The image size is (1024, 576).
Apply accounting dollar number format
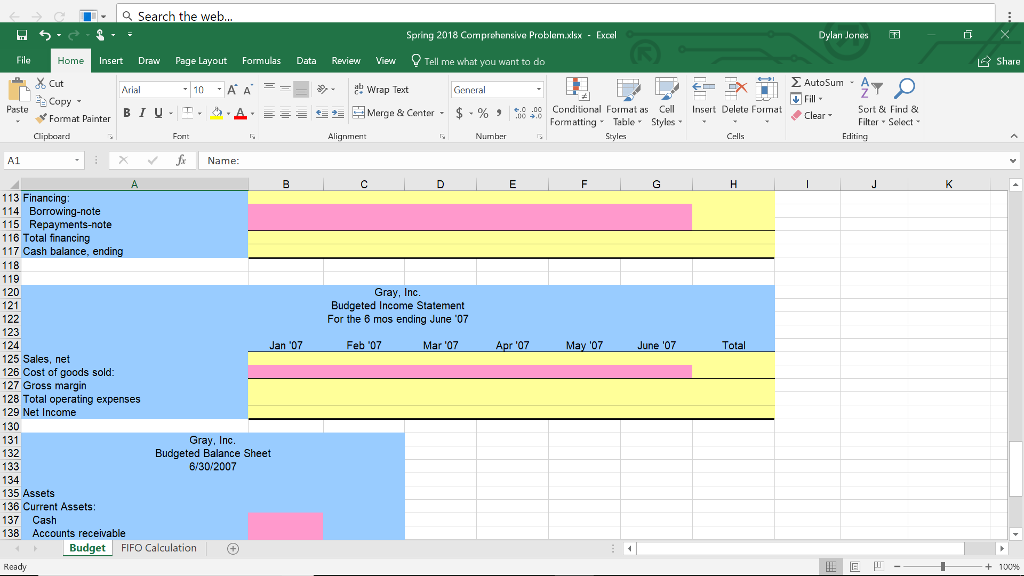(x=459, y=113)
